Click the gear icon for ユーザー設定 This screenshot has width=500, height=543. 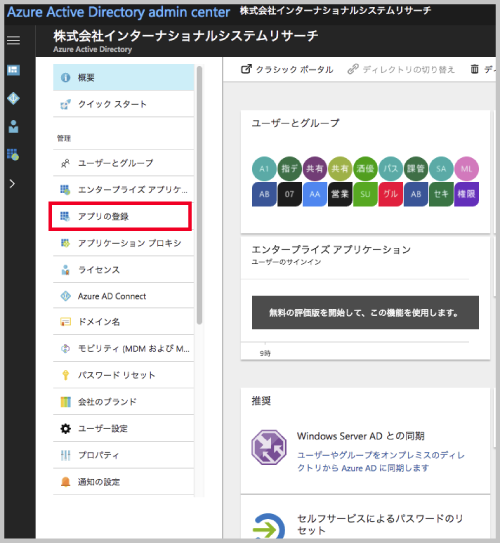[x=65, y=429]
